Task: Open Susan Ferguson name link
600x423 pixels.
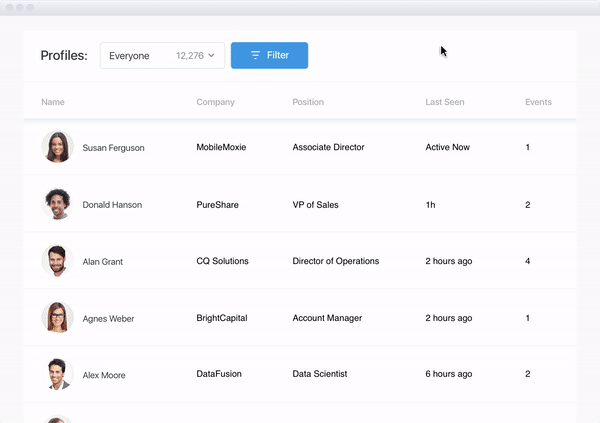Action: coord(113,148)
